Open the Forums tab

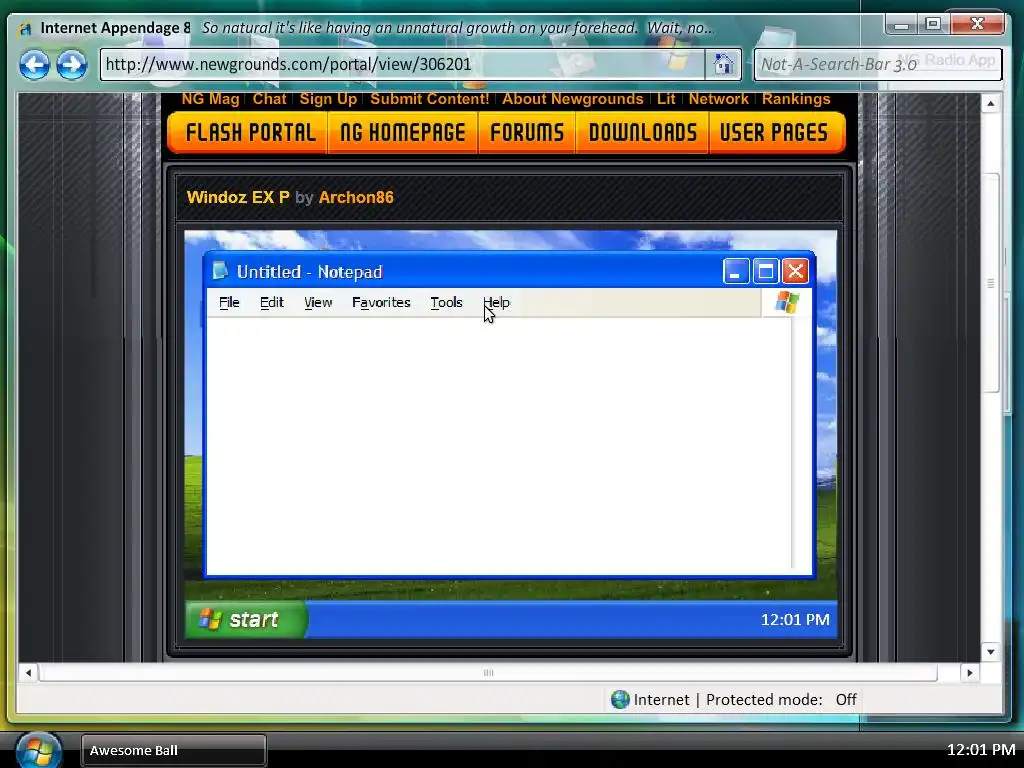click(527, 133)
